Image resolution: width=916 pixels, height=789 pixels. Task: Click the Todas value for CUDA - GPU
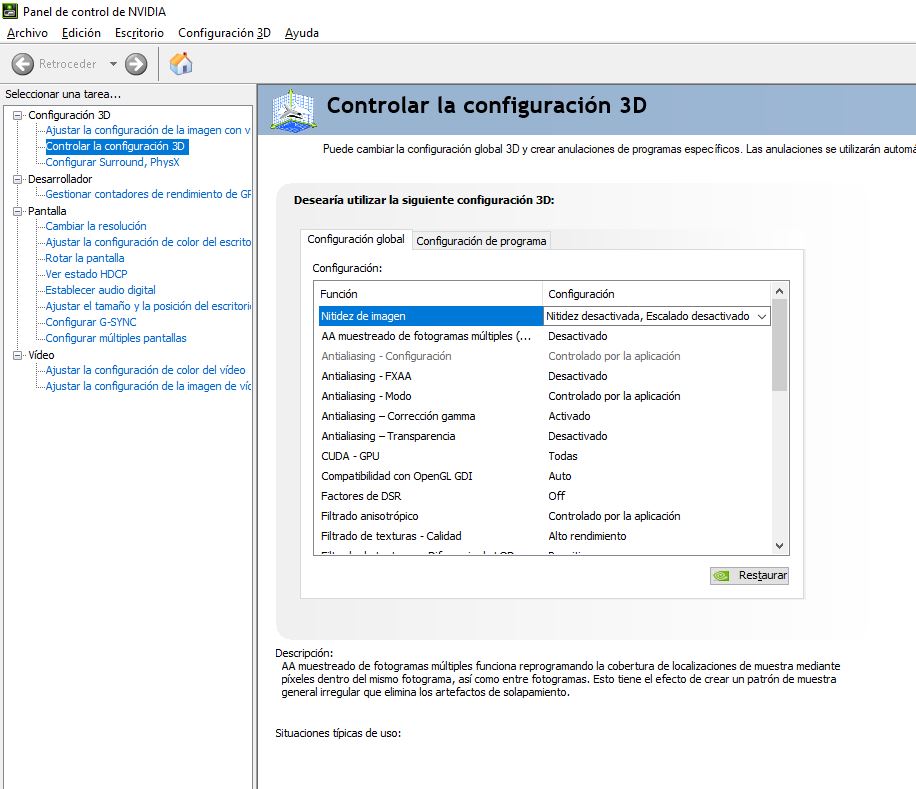[563, 456]
